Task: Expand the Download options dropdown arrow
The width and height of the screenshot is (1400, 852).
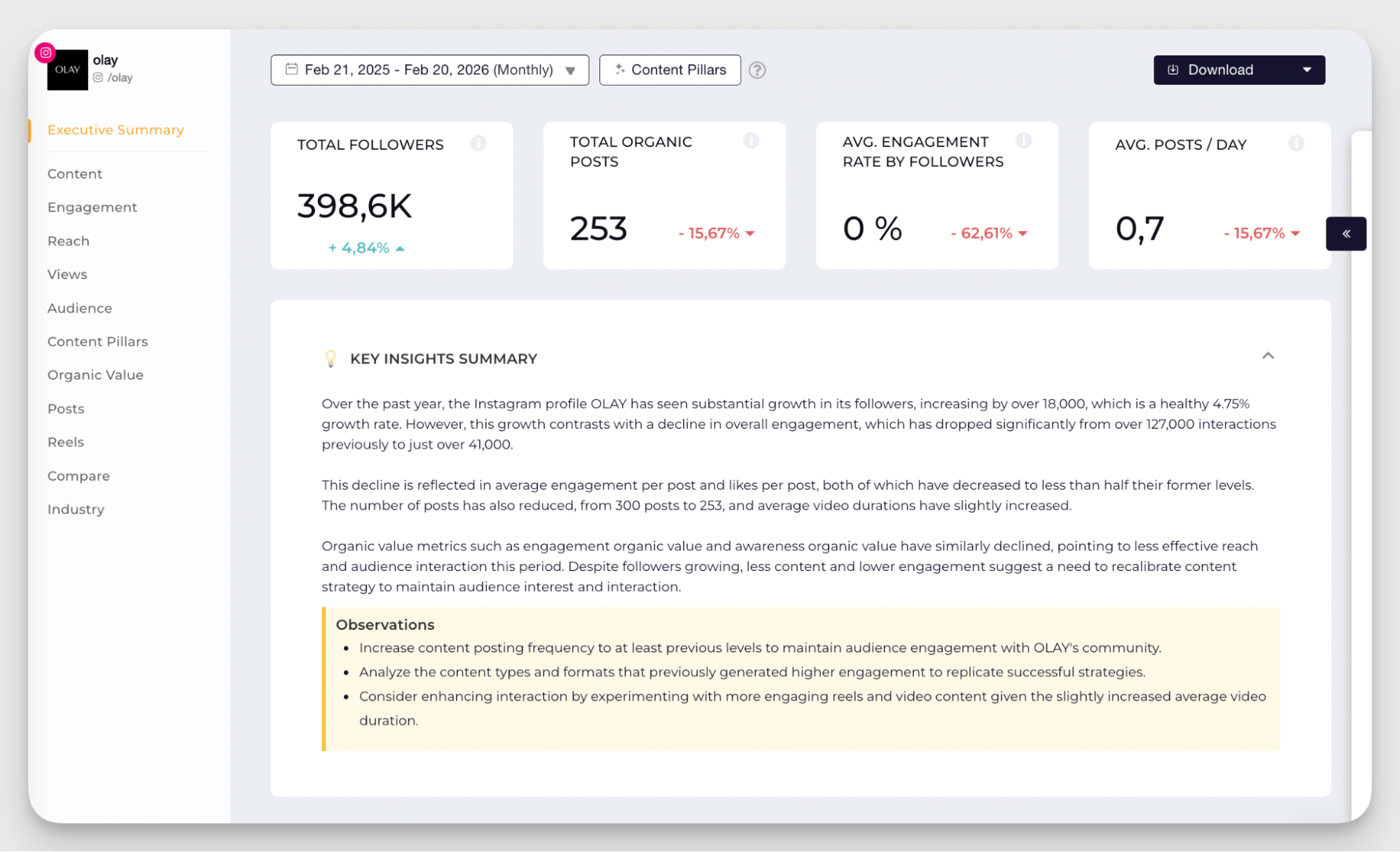Action: (x=1307, y=70)
